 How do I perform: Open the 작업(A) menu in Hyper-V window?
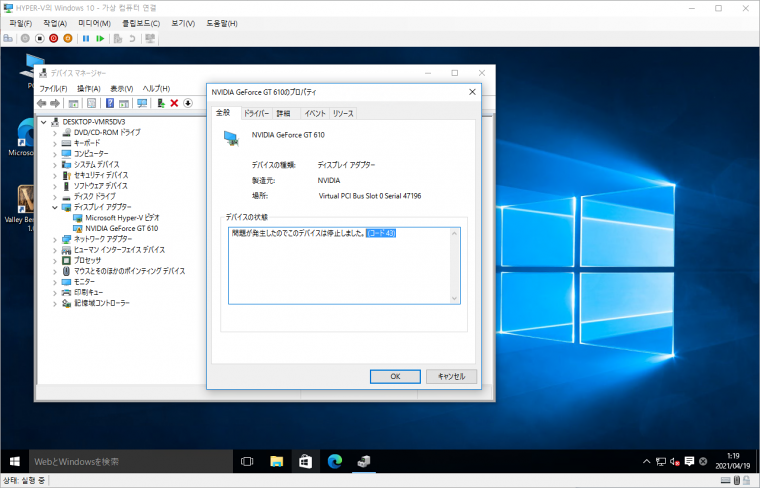point(55,23)
